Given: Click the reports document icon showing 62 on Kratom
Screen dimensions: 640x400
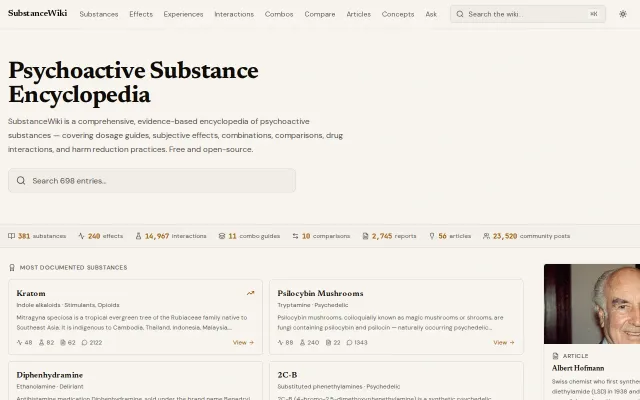Looking at the screenshot, I should click(63, 342).
